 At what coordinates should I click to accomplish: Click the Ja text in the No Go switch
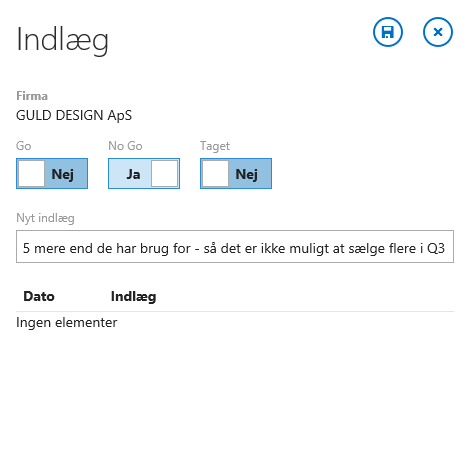click(133, 174)
